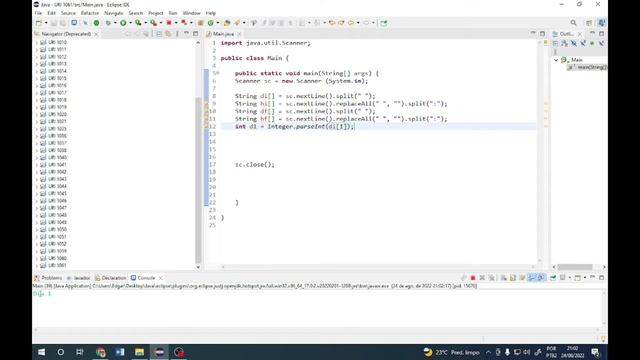
Task: Click the green Debug bug icon
Action: pos(108,23)
